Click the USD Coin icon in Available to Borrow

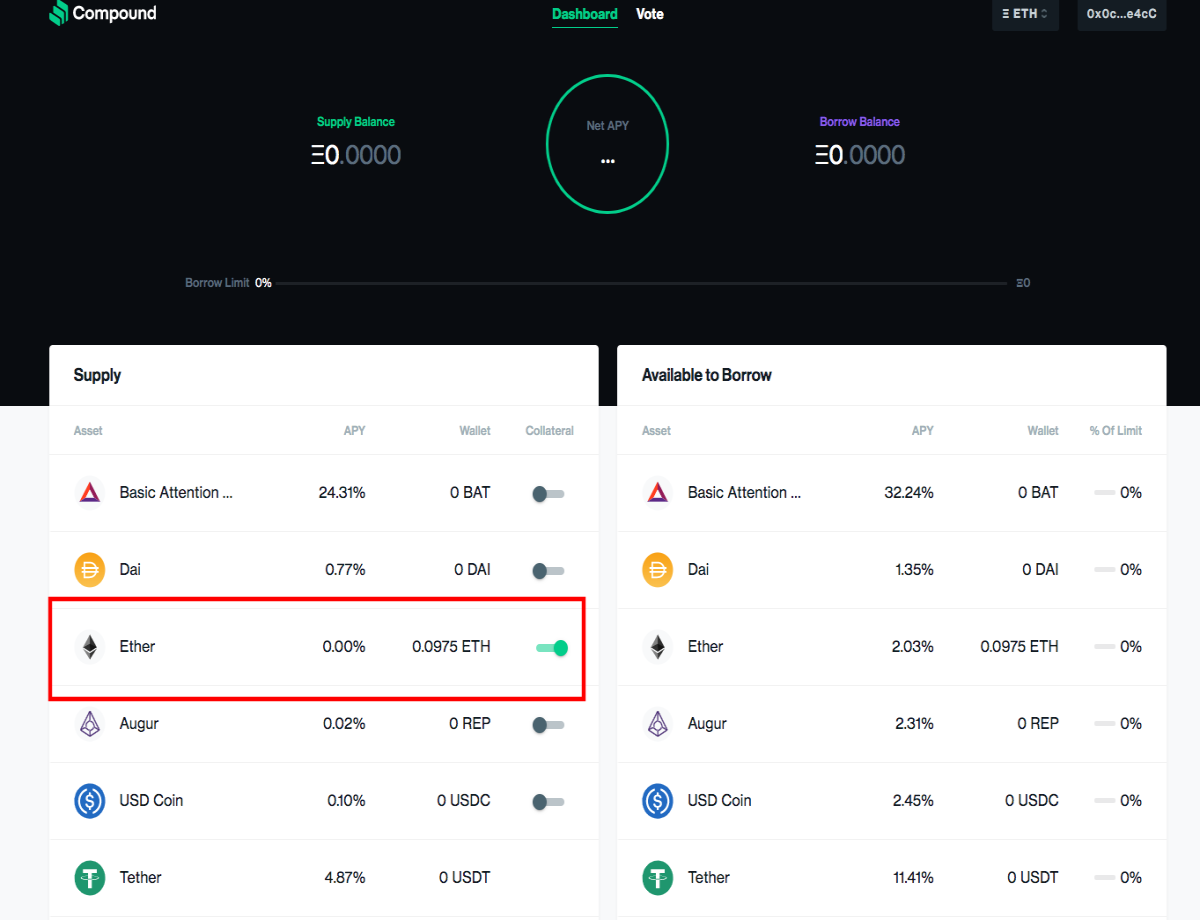tap(658, 800)
